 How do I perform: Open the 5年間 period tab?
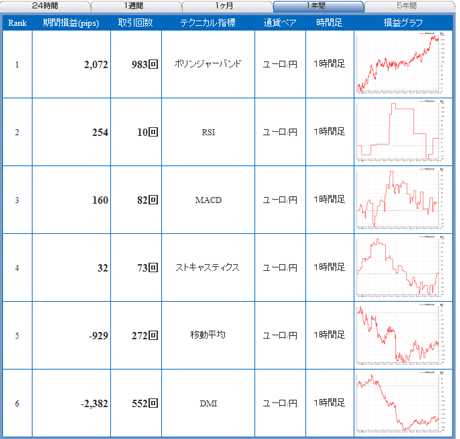pos(410,6)
